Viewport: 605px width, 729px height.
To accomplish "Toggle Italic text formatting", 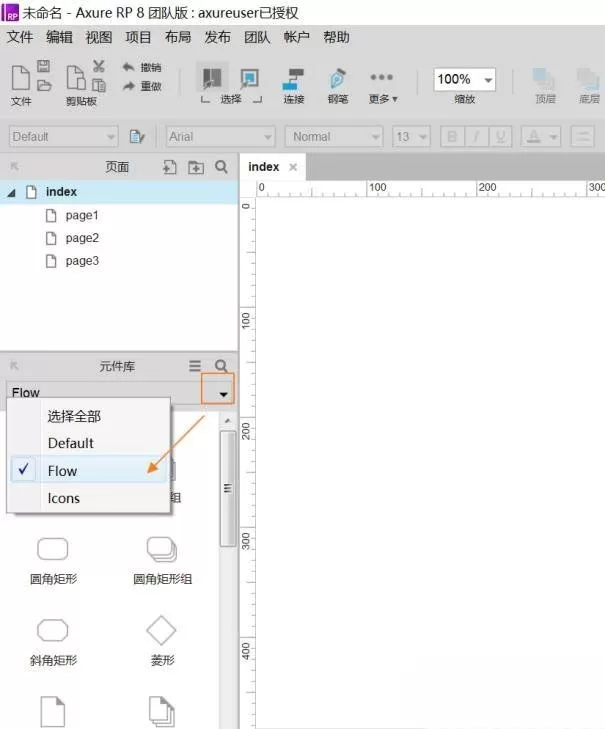I will click(x=477, y=137).
